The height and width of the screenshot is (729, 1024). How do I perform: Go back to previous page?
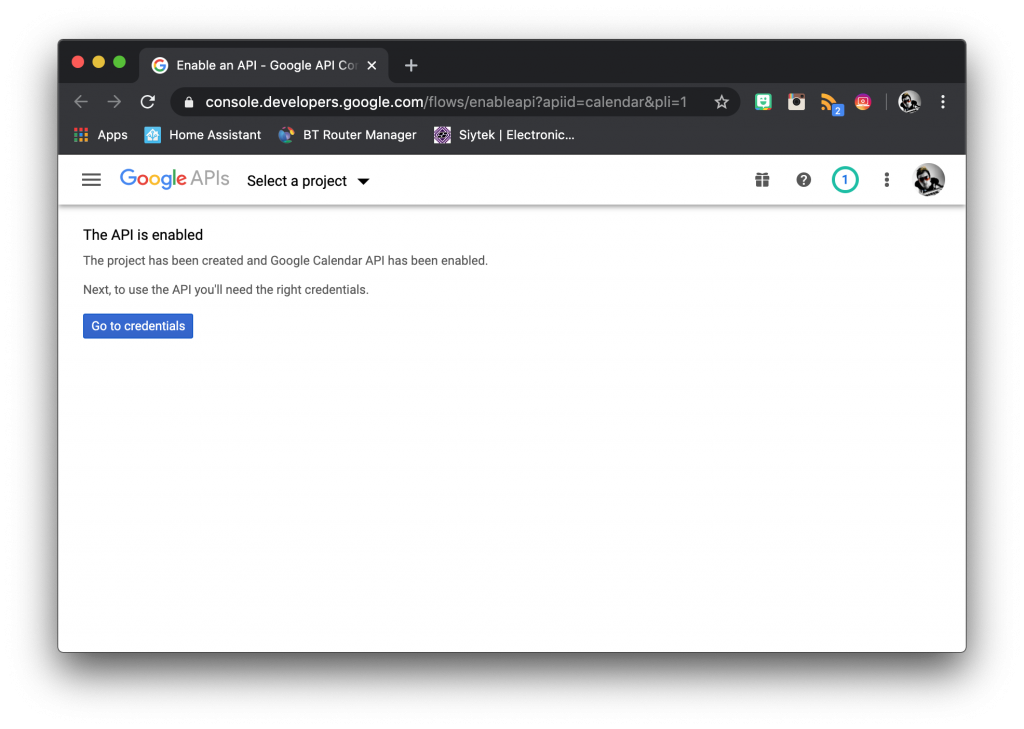coord(81,102)
